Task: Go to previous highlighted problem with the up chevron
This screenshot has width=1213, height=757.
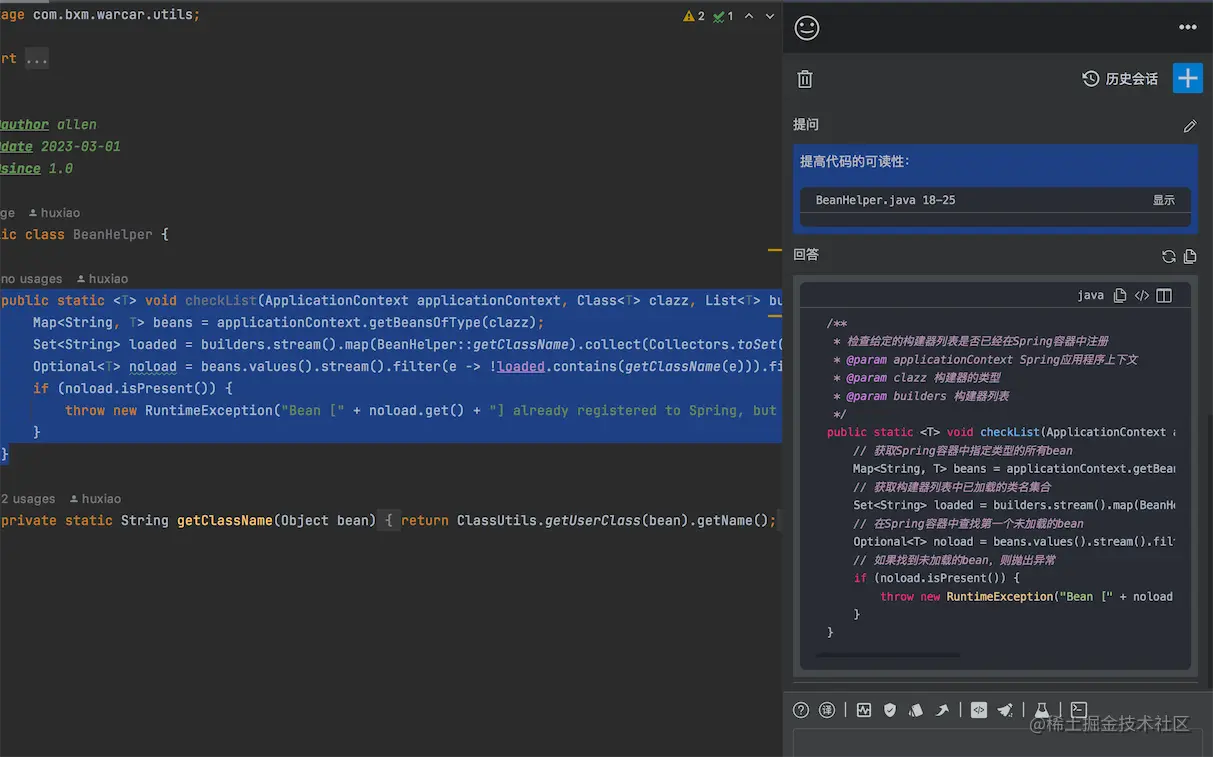Action: 750,16
